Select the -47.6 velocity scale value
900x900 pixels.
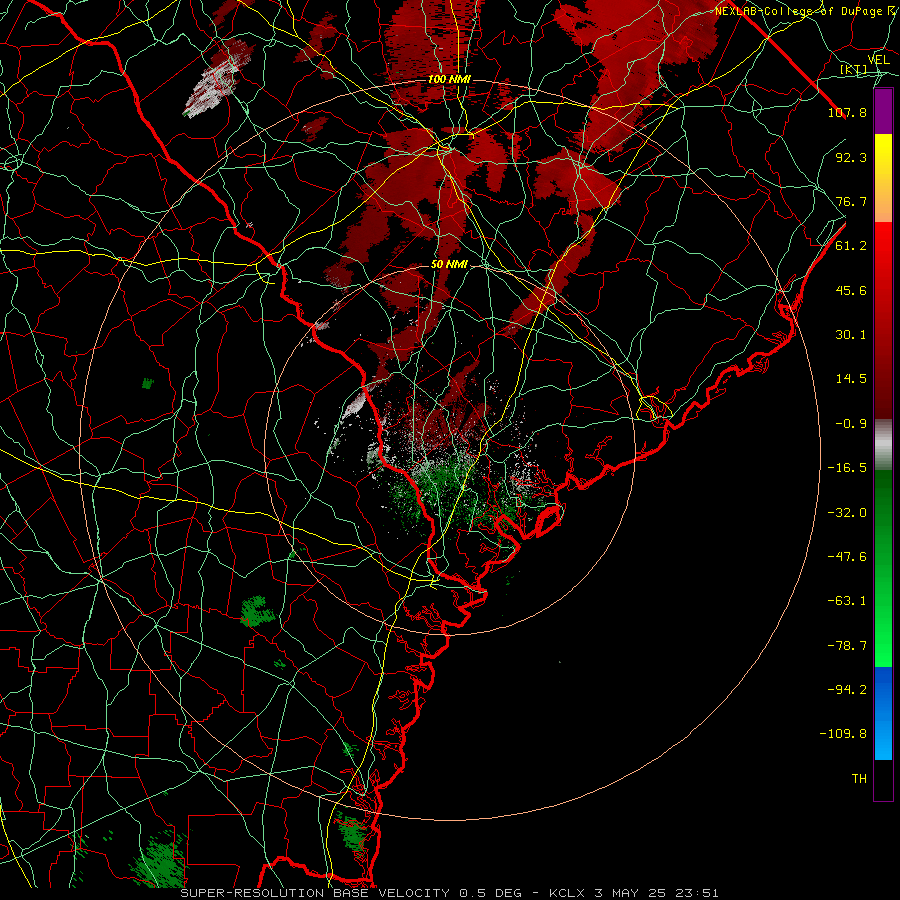coord(847,557)
